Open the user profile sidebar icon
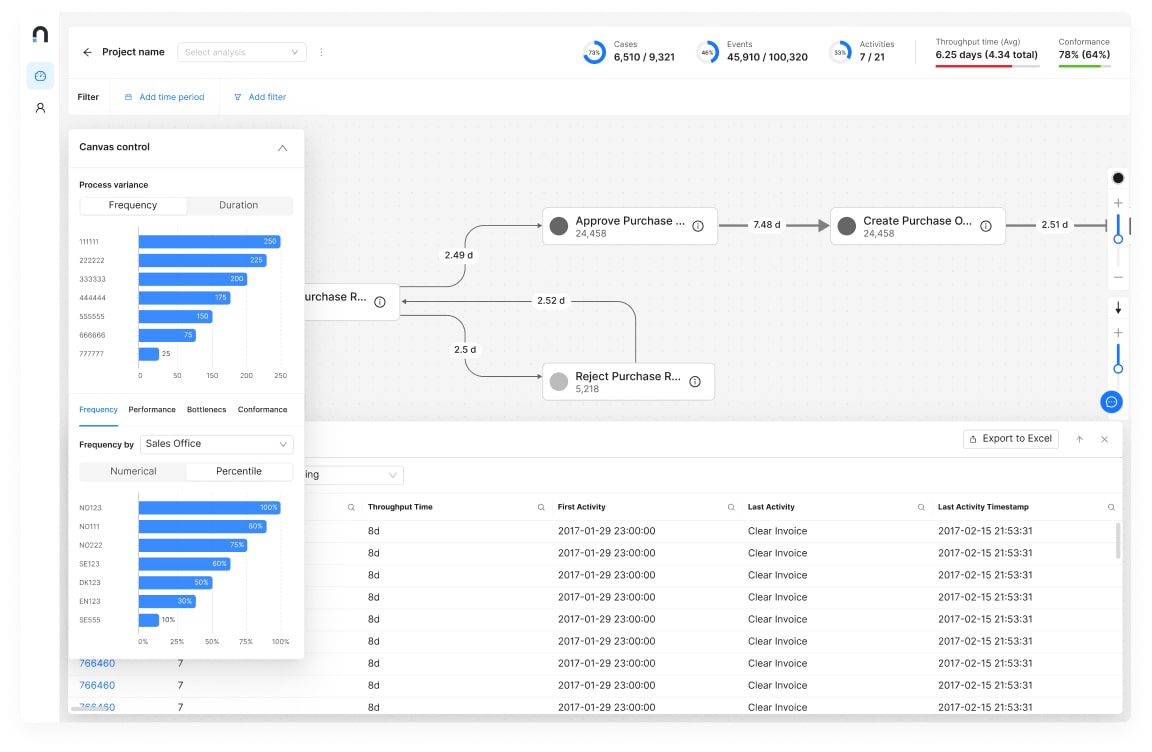 click(x=40, y=108)
